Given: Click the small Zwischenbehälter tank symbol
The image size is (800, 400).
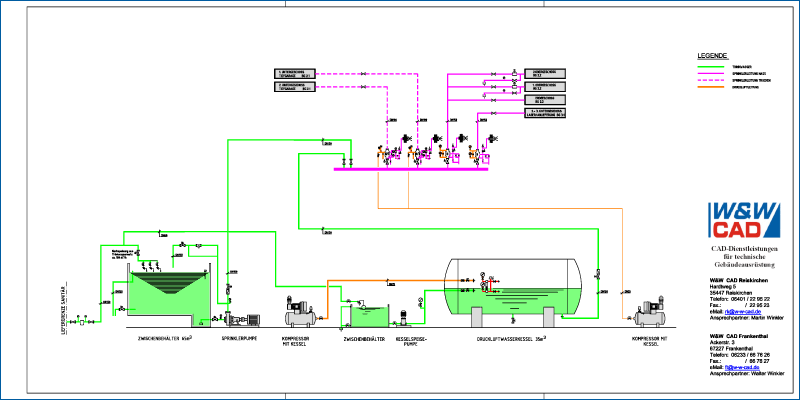Looking at the screenshot, I should click(368, 316).
